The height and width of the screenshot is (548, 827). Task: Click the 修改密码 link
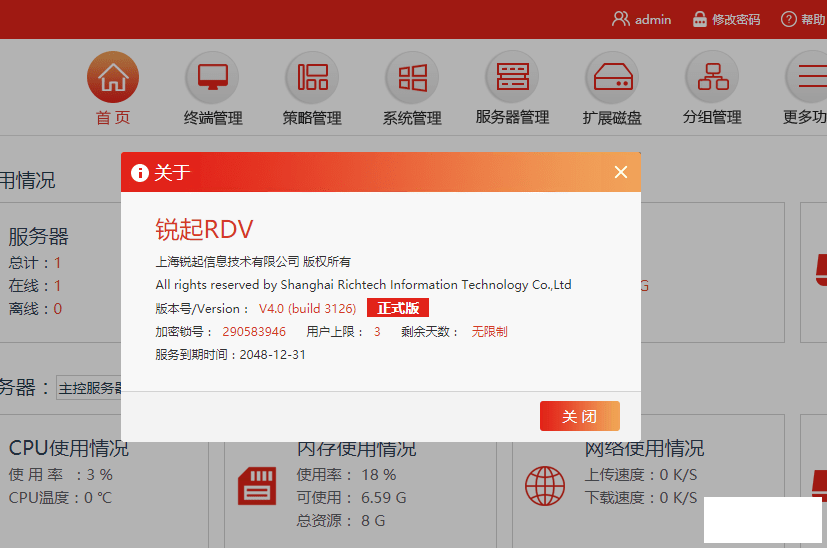pyautogui.click(x=736, y=20)
